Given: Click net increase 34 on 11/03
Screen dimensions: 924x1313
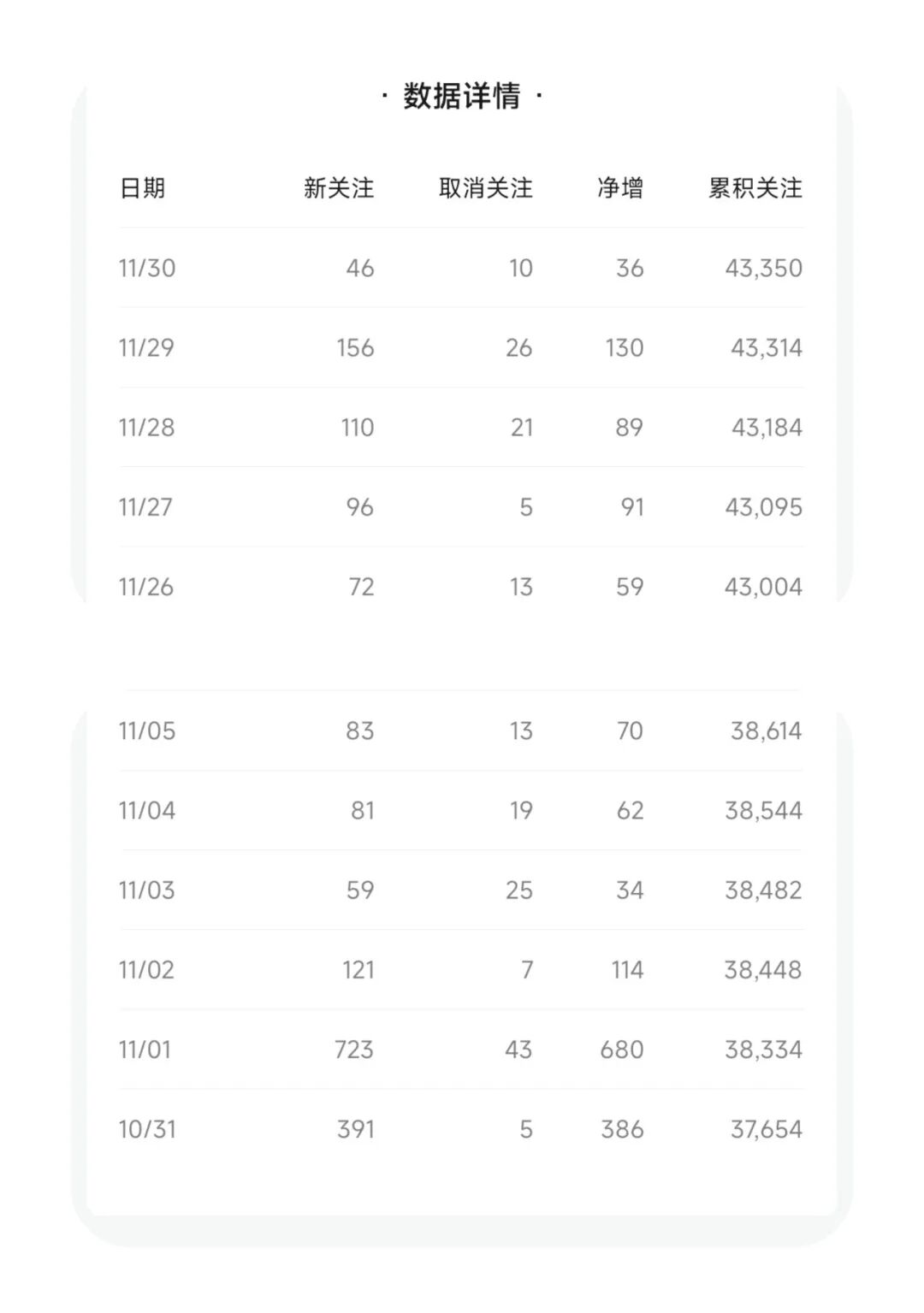Looking at the screenshot, I should (x=630, y=890).
